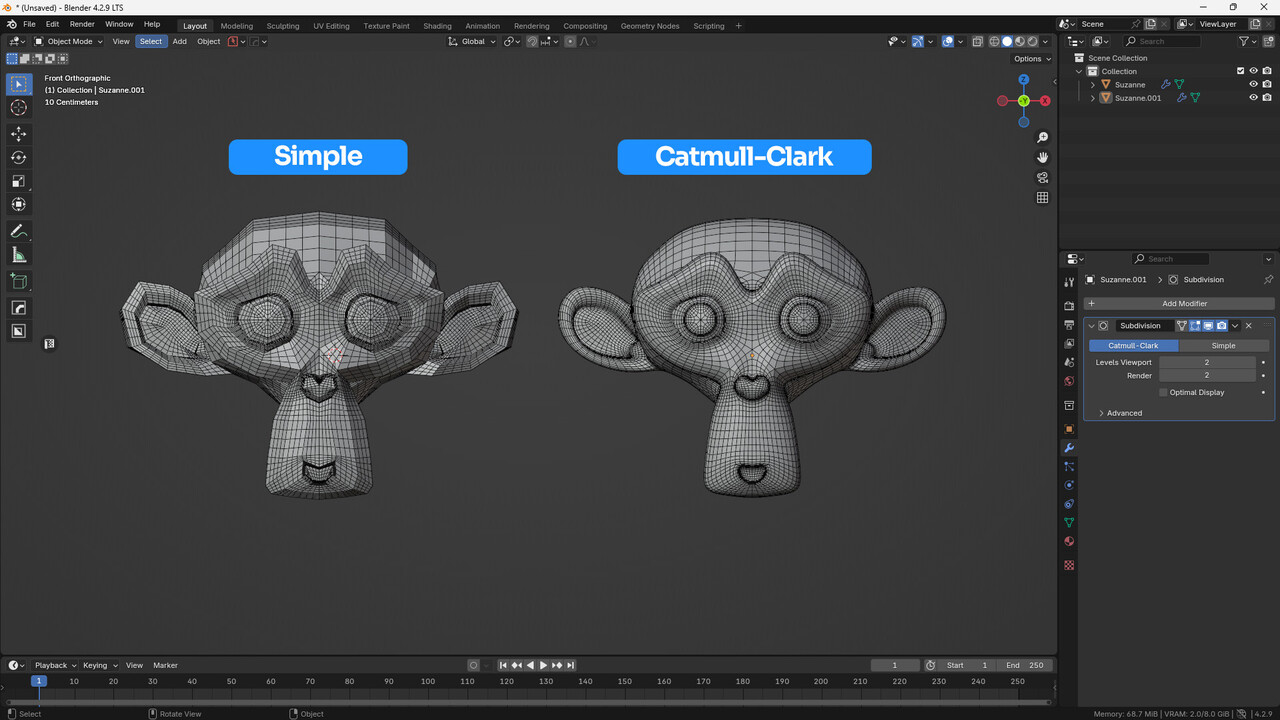Expand the Advanced subpanel
This screenshot has width=1280, height=720.
1120,413
